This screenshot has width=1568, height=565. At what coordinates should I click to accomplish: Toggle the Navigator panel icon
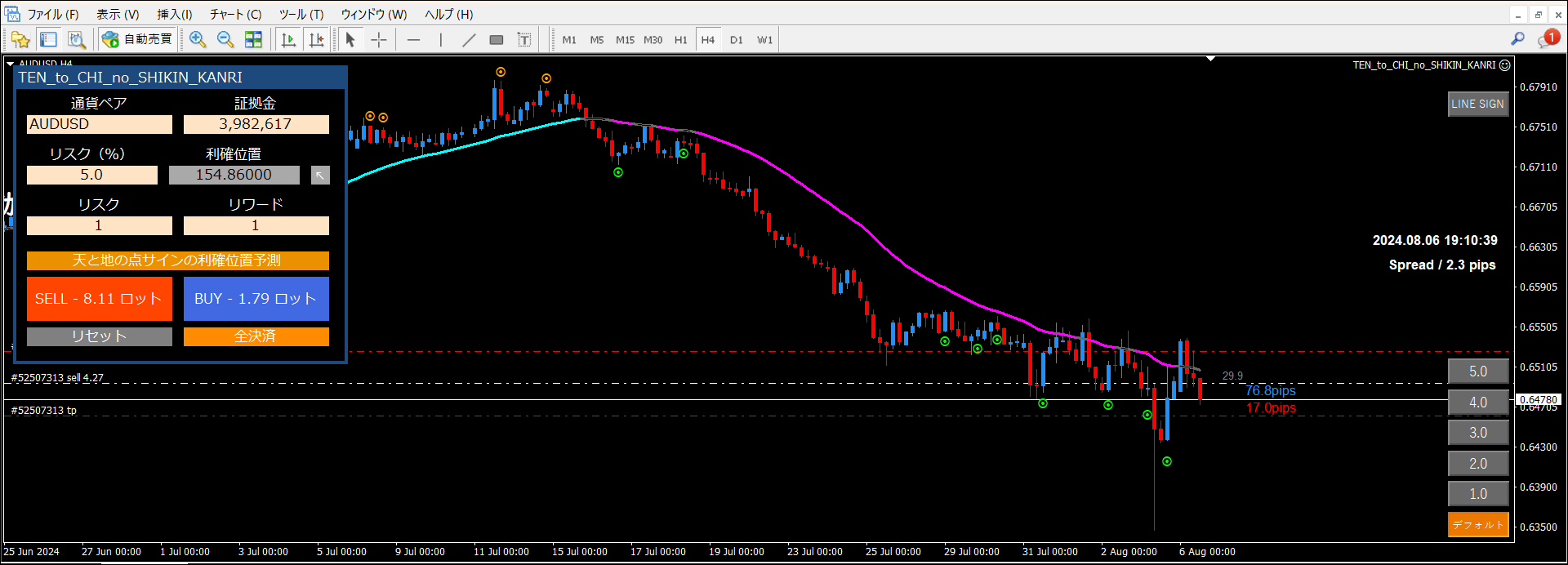tap(49, 39)
